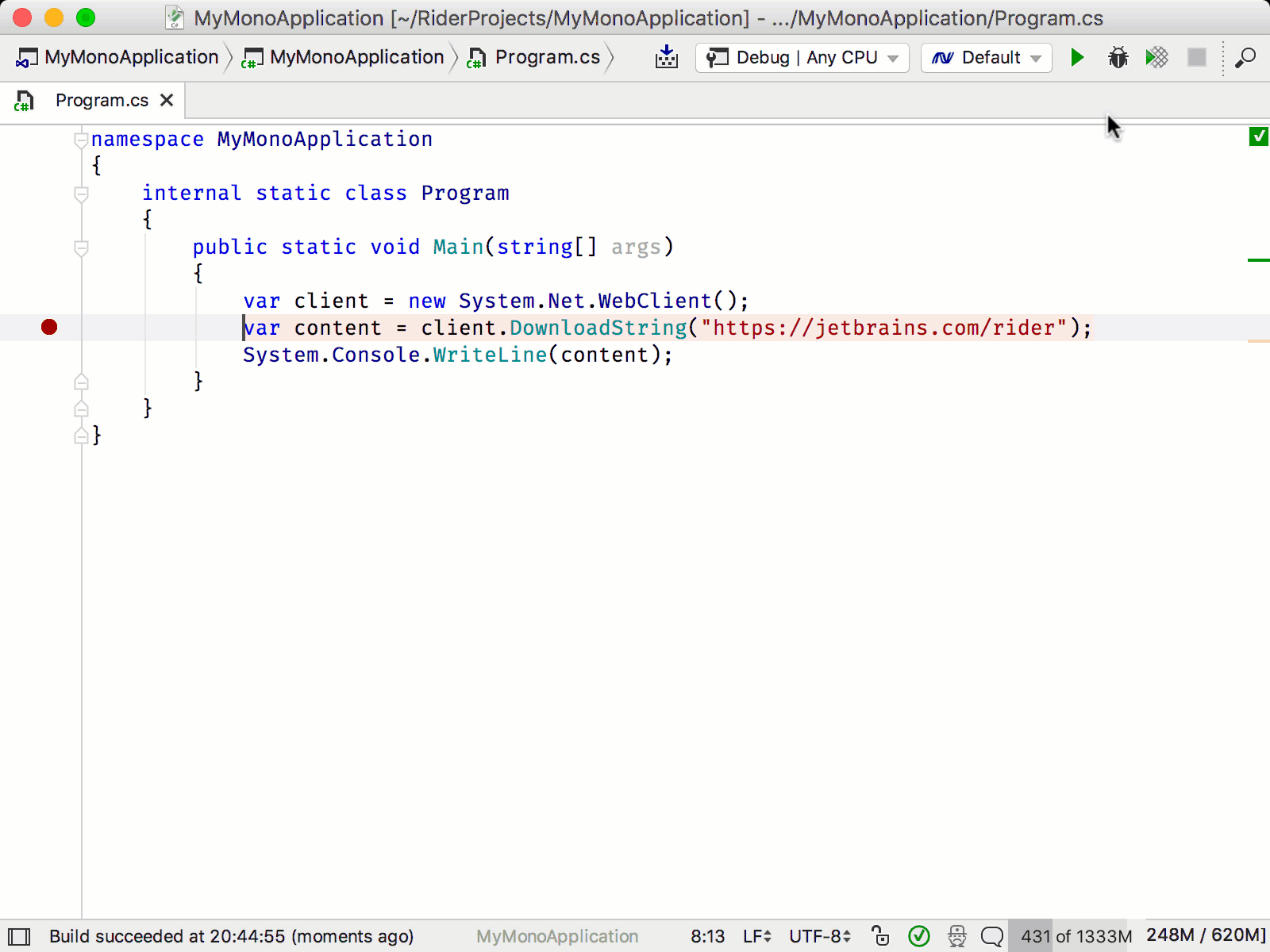Change file encoding via the UTF-8 status item

[x=818, y=936]
